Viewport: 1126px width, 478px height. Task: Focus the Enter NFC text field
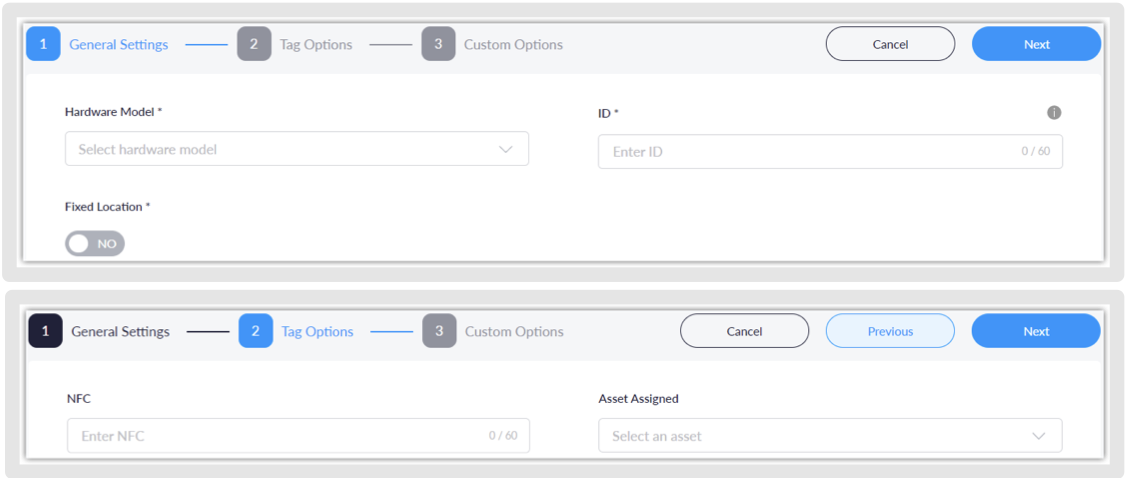[x=280, y=436]
